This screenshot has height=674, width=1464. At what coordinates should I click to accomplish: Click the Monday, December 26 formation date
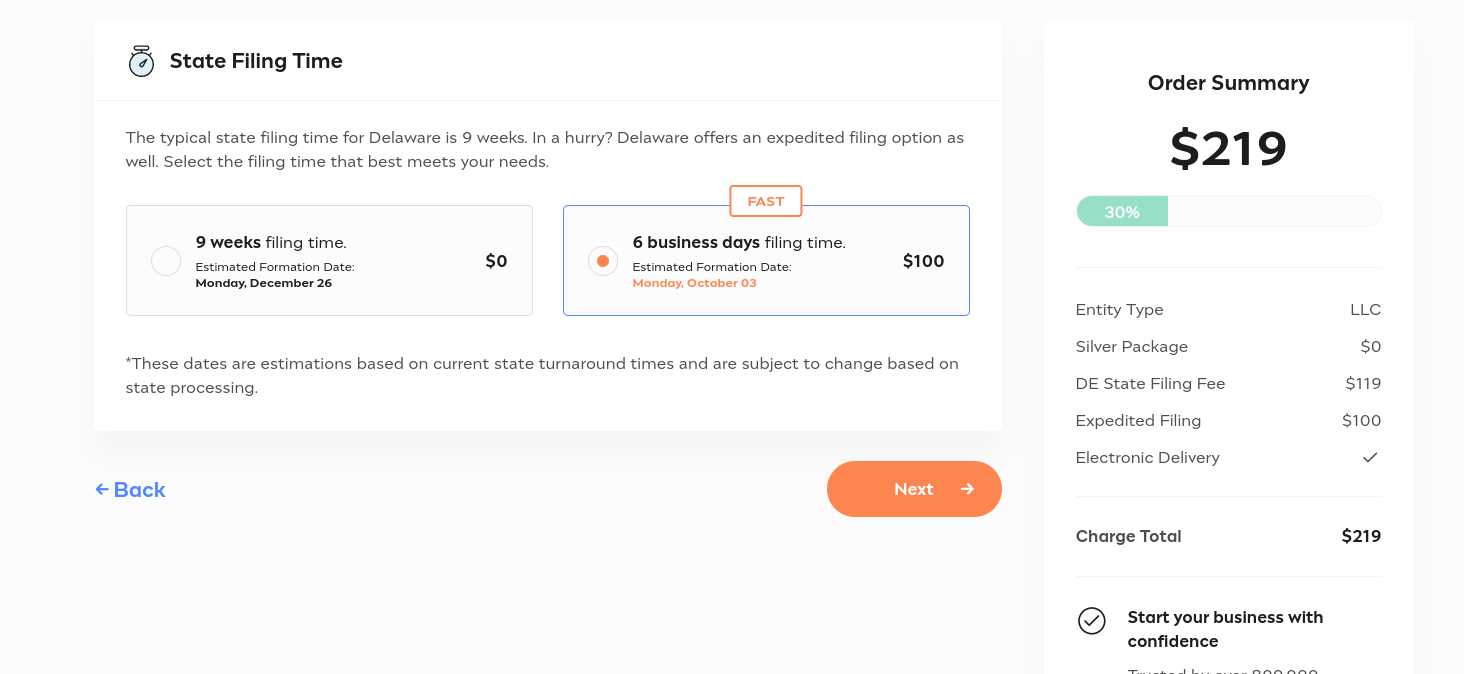click(264, 283)
